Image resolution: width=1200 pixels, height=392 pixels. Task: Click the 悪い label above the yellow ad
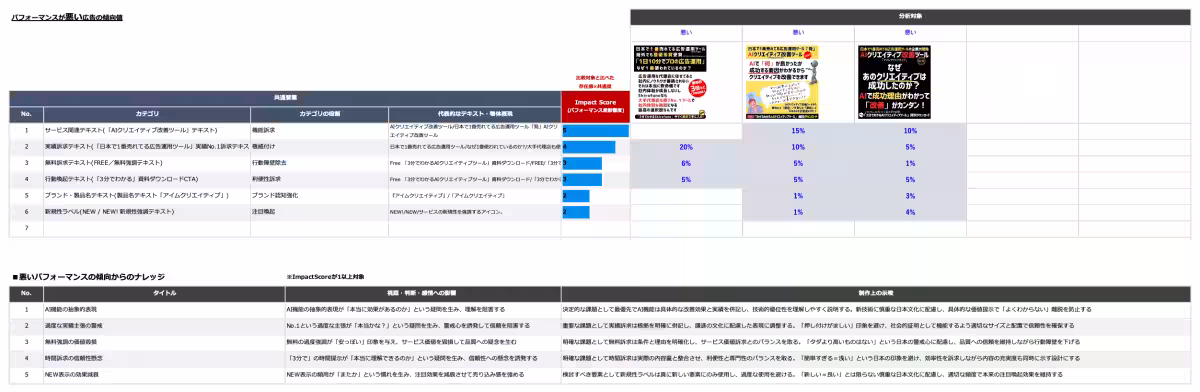[798, 33]
